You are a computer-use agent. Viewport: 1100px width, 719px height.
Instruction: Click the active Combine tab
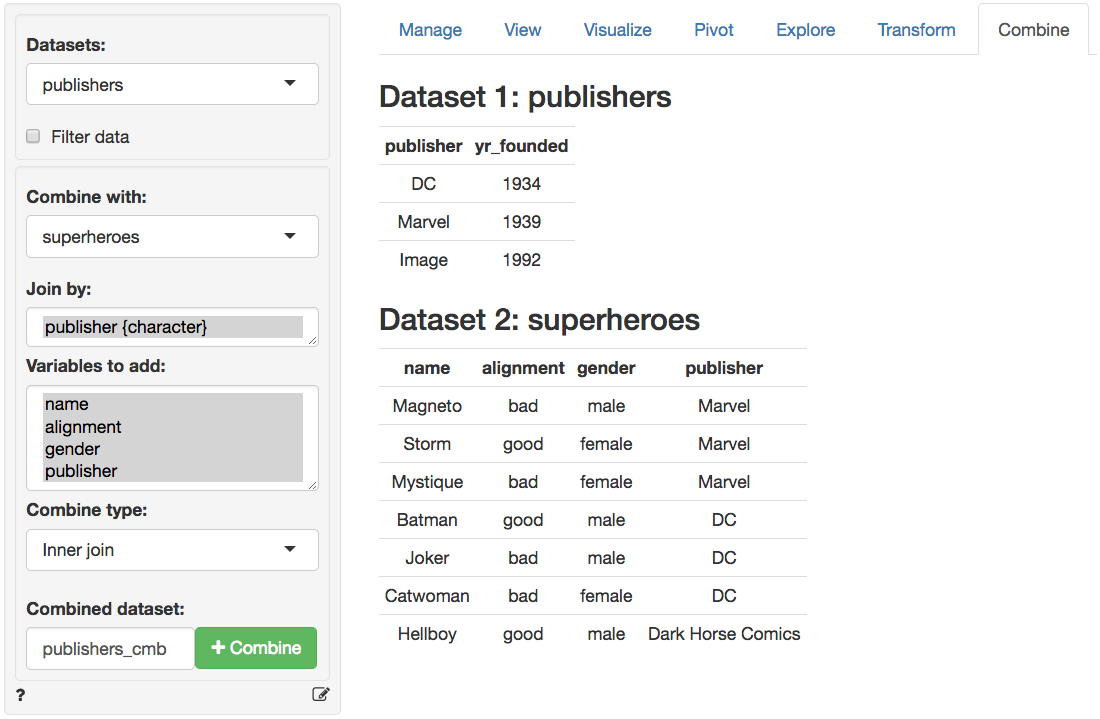[x=1033, y=30]
